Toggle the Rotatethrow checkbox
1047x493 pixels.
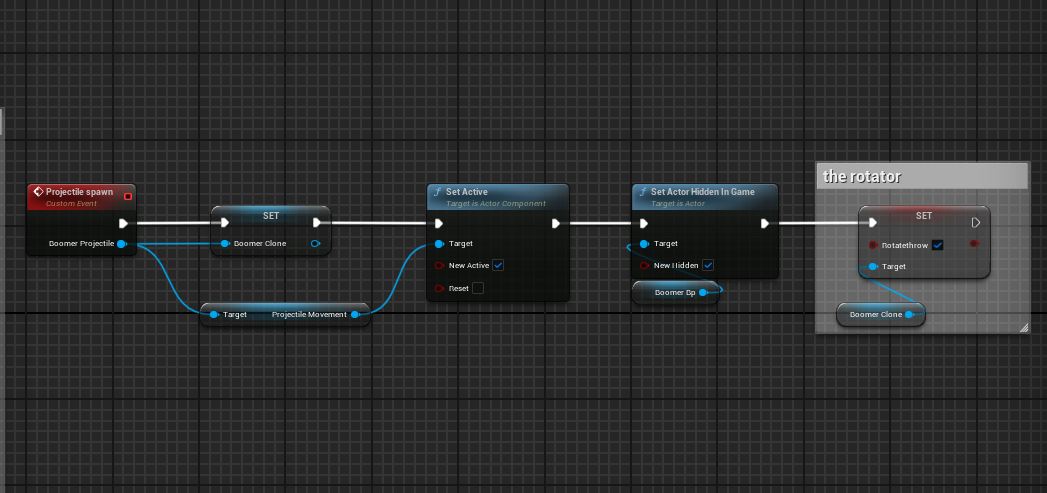point(938,245)
